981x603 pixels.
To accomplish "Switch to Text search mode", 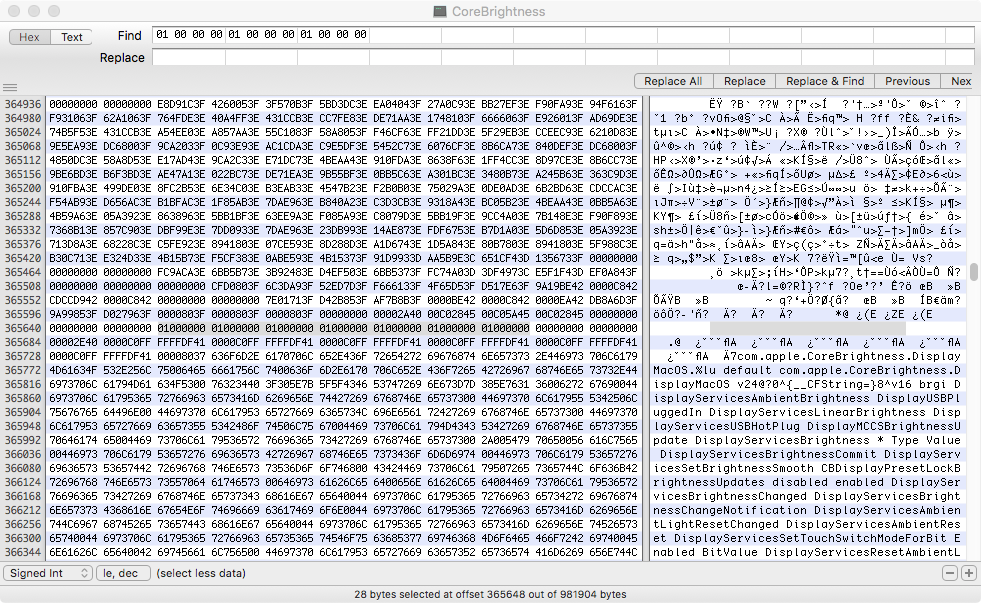I will click(71, 37).
